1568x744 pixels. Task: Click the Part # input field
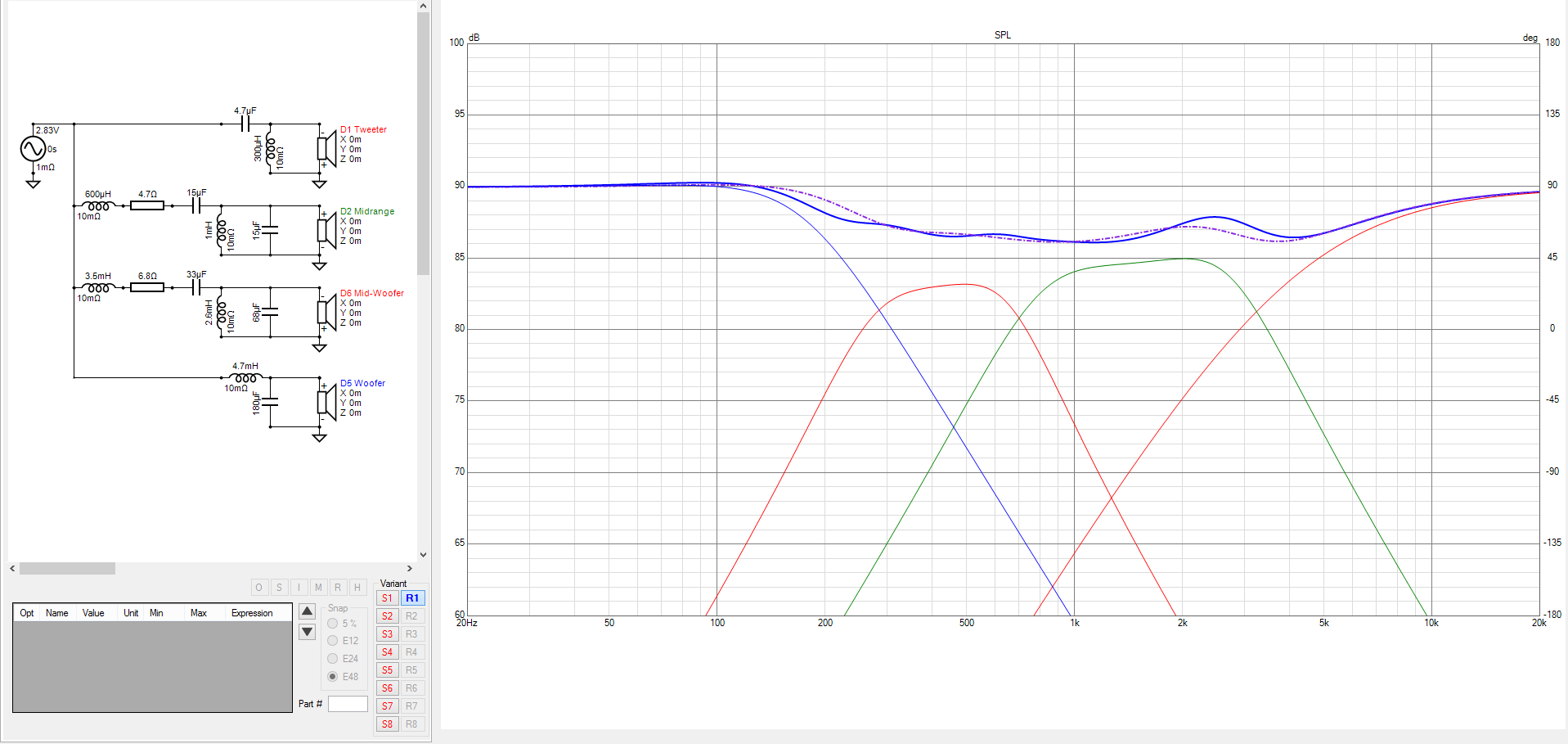coord(348,704)
